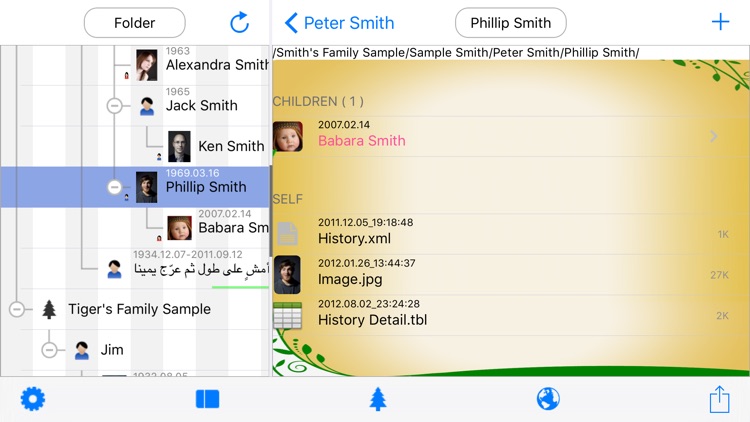Viewport: 750px width, 422px height.
Task: Click the breadcrumb path text
Action: tap(456, 53)
